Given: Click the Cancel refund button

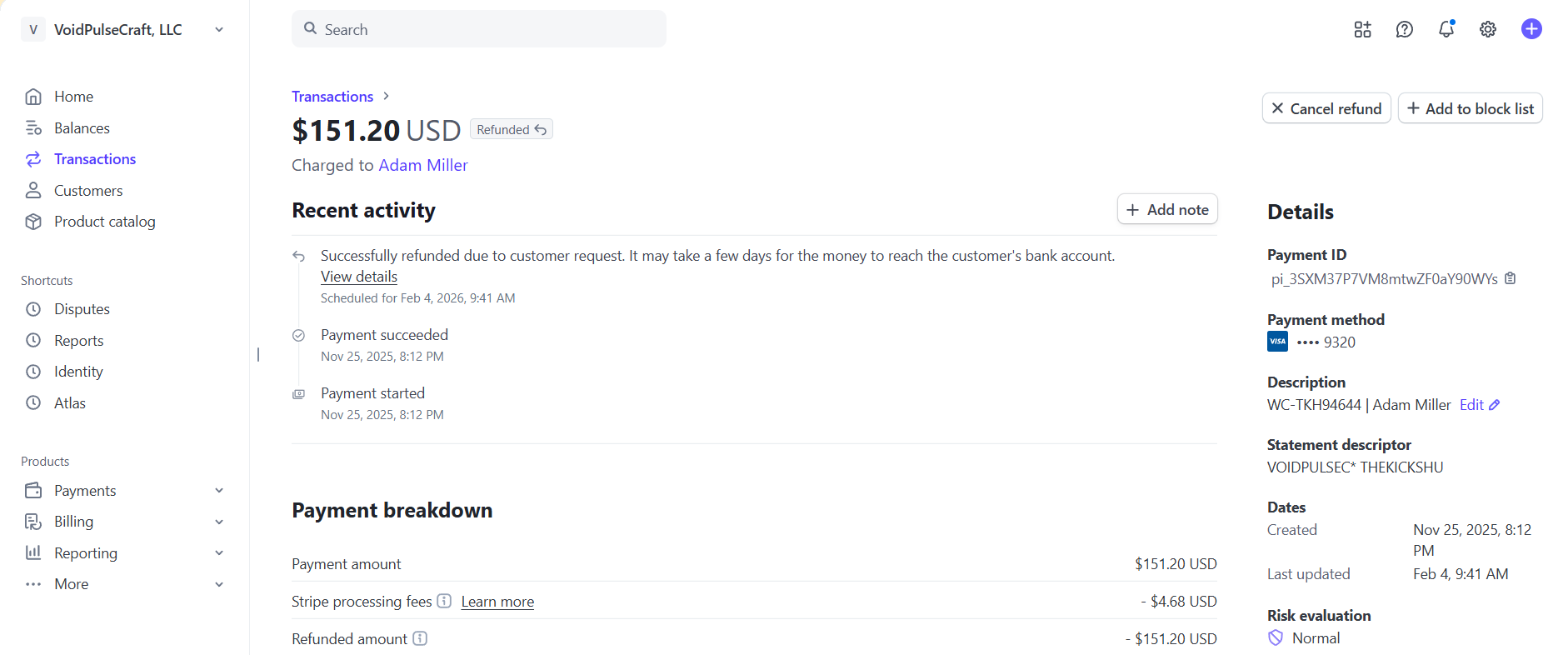Looking at the screenshot, I should coord(1326,108).
